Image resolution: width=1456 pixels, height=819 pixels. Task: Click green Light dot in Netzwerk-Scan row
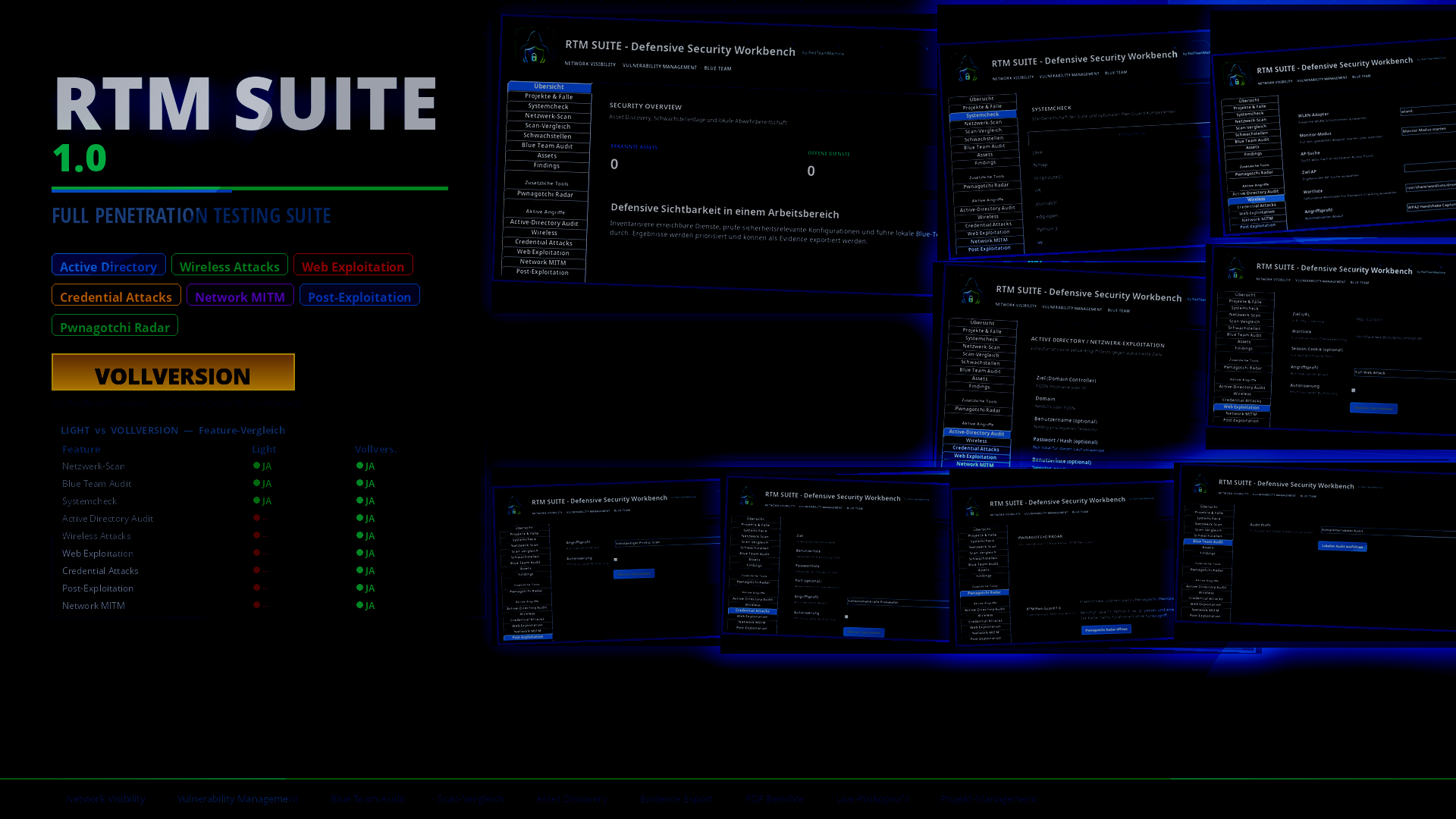[x=256, y=466]
